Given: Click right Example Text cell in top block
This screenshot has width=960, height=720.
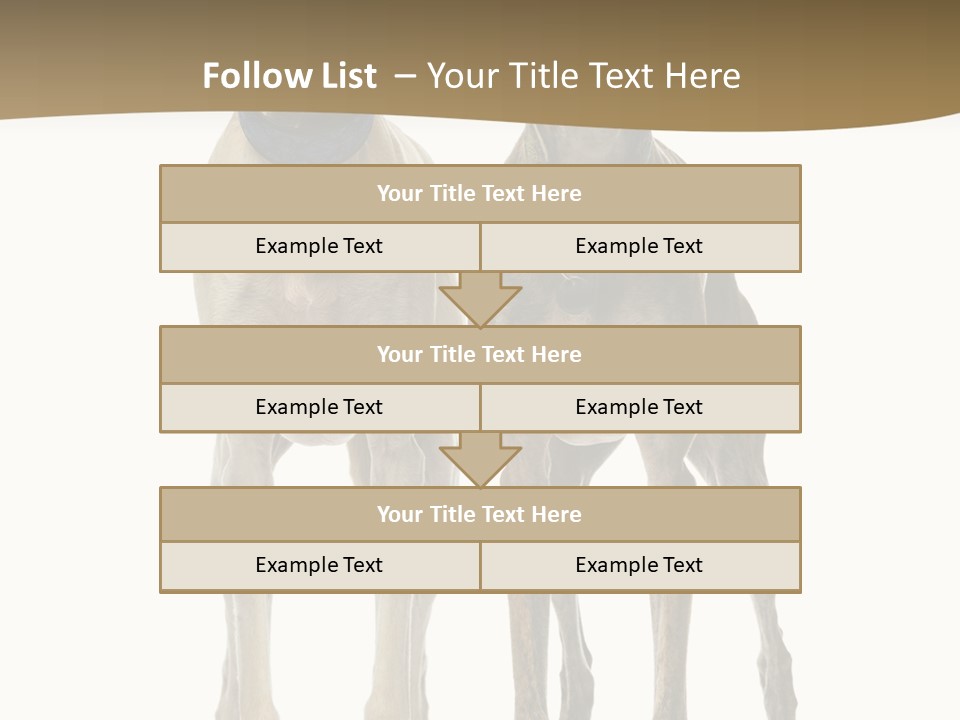Looking at the screenshot, I should point(640,247).
